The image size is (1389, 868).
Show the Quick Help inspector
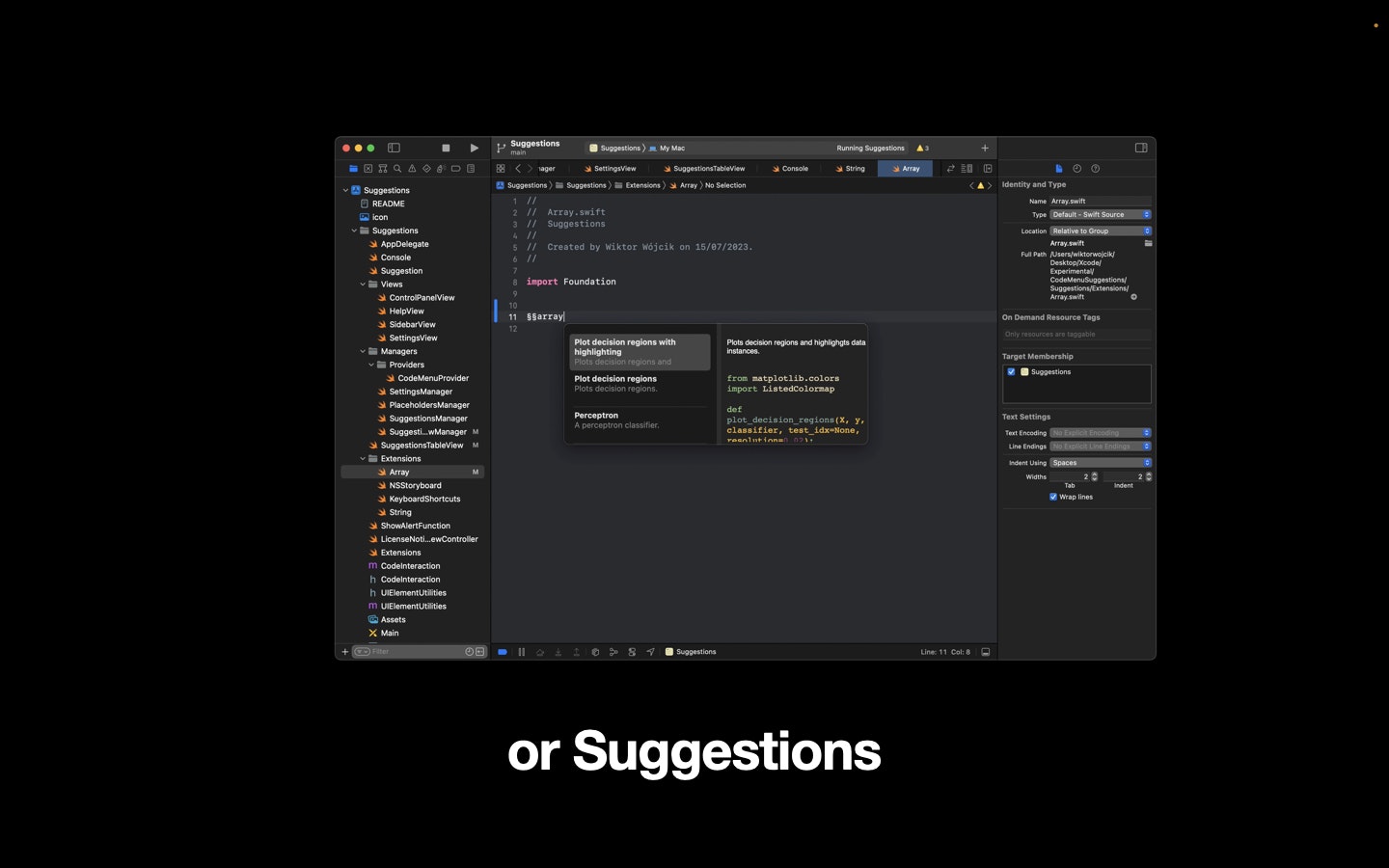[1095, 169]
